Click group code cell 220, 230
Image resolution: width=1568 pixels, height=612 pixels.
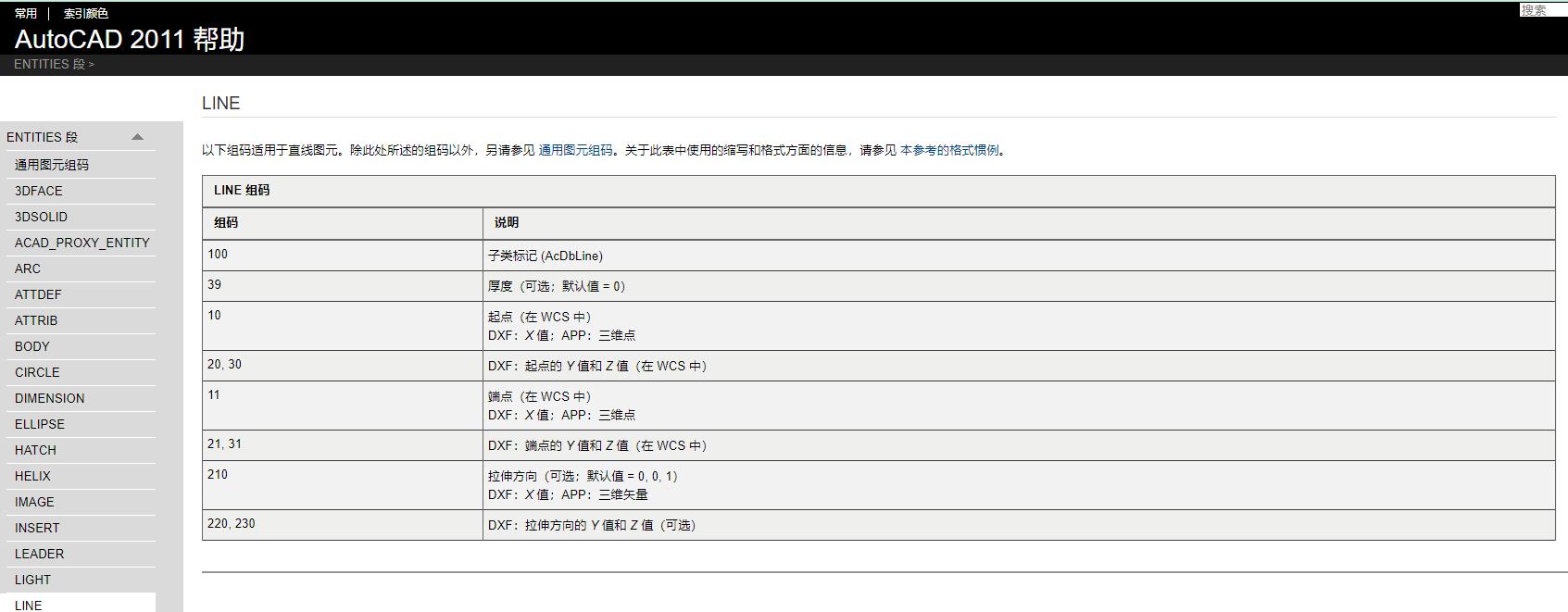tap(343, 525)
